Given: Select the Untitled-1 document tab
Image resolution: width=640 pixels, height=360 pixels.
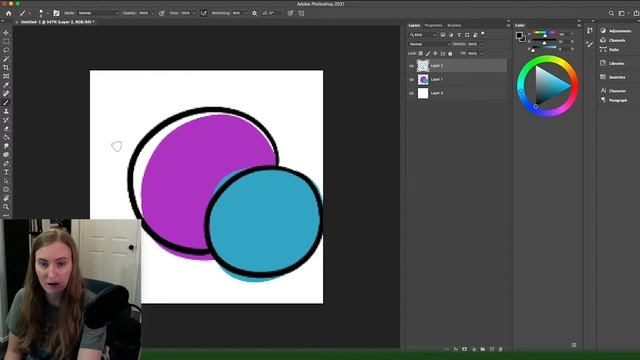Looking at the screenshot, I should coord(57,22).
